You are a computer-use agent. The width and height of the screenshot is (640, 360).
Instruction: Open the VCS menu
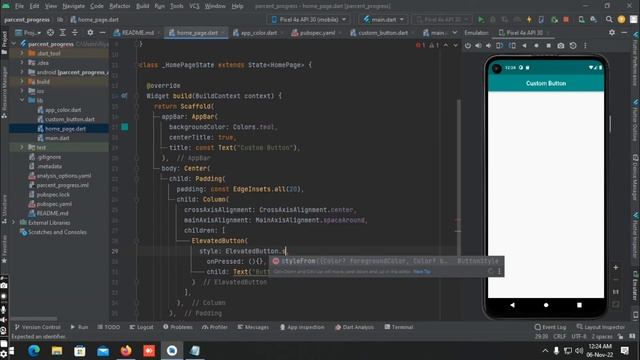tap(194, 6)
